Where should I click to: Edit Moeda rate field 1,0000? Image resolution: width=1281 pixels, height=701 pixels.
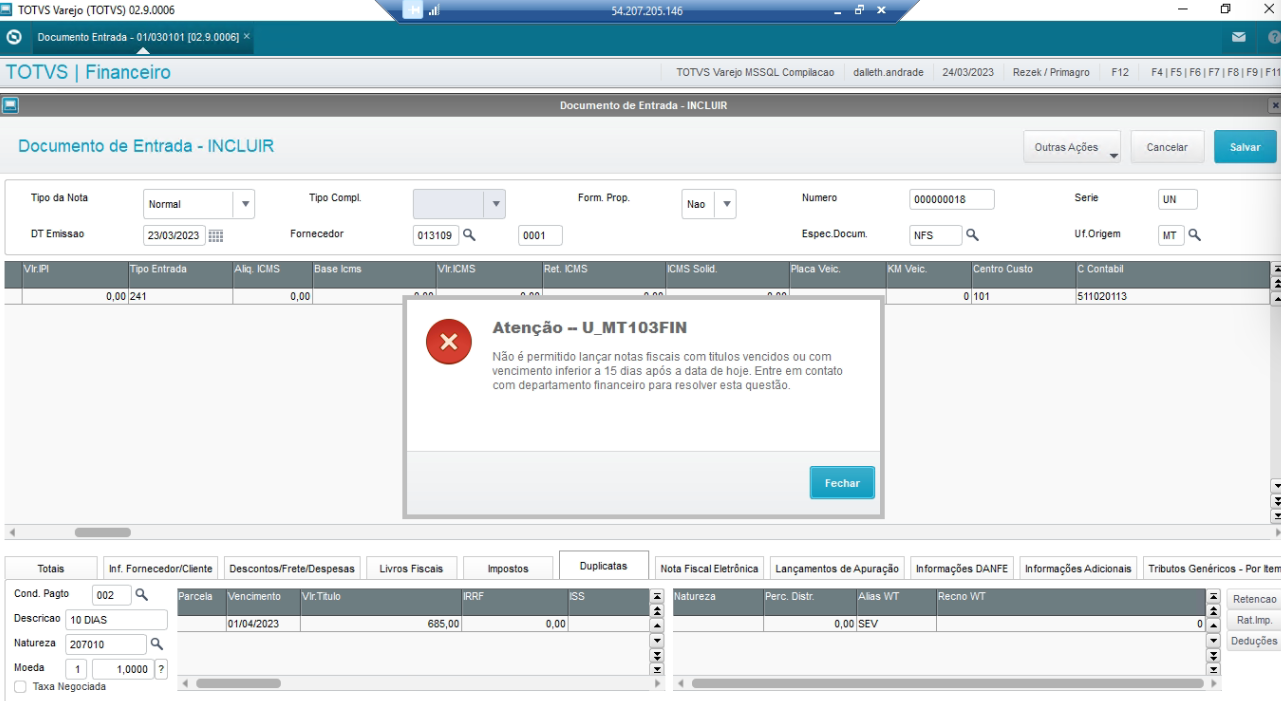click(122, 670)
